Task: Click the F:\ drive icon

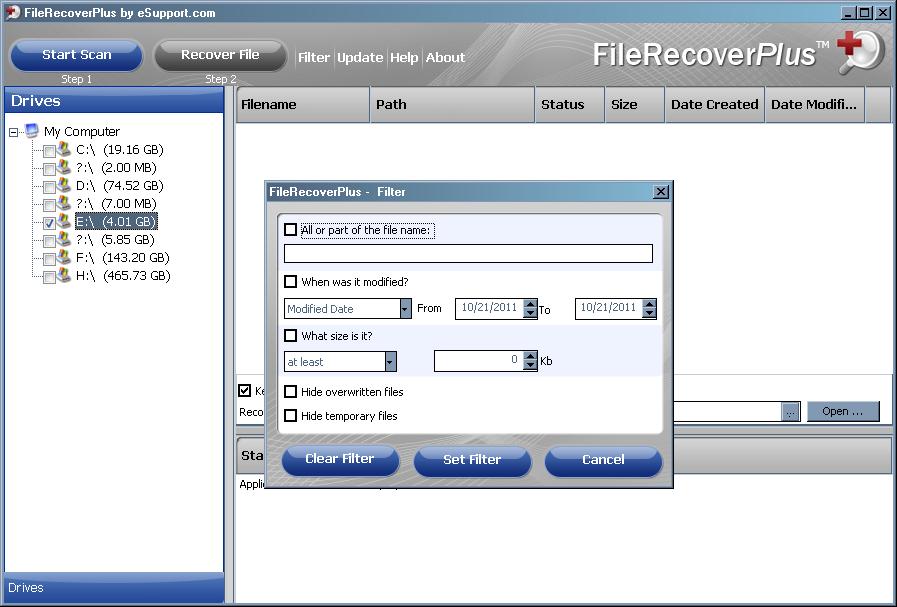Action: coord(65,258)
